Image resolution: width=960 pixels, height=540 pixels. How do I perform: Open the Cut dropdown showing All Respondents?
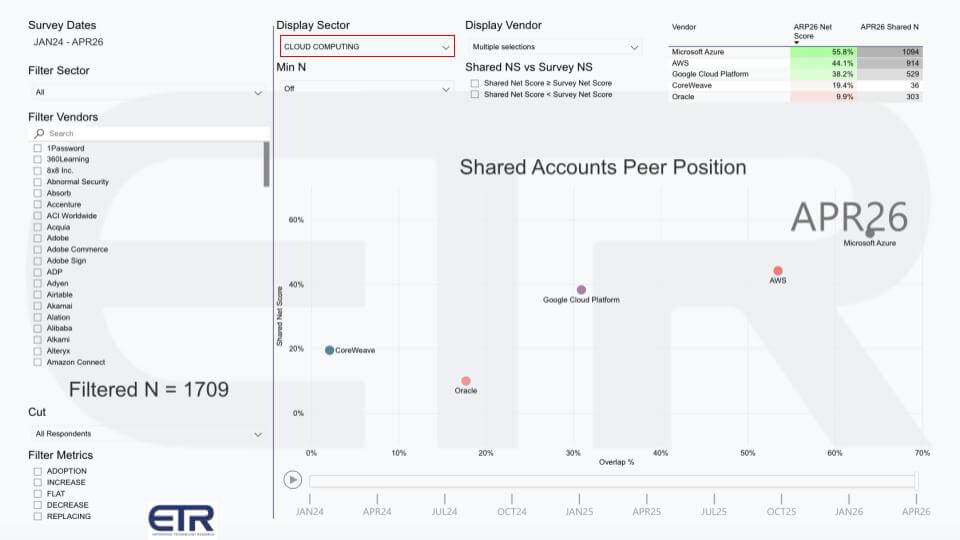(x=146, y=434)
